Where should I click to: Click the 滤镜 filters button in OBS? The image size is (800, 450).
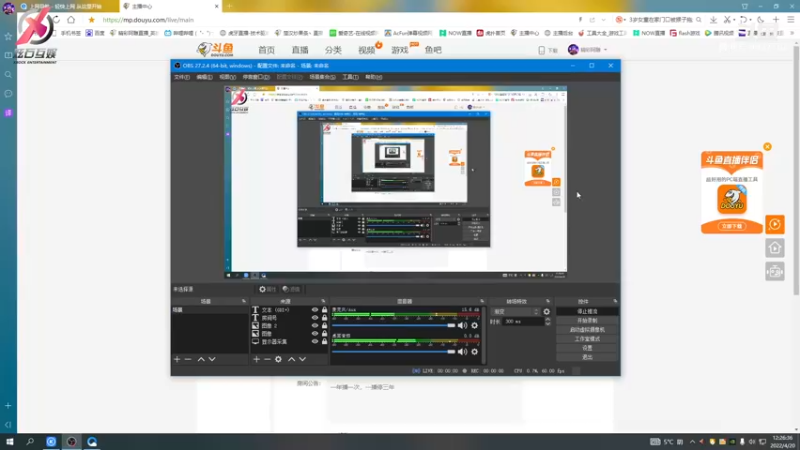point(291,289)
